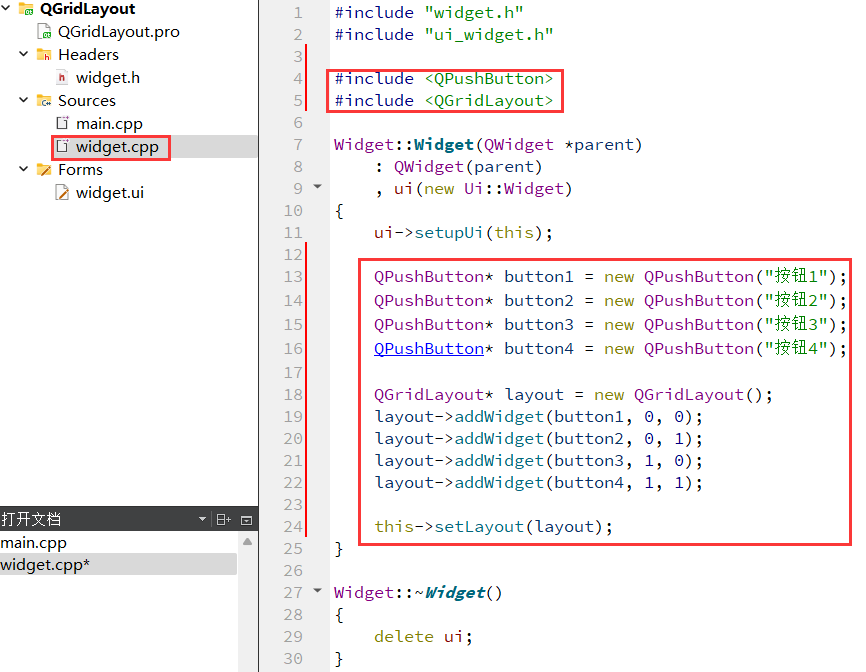Select the Sources node label

coord(87,100)
